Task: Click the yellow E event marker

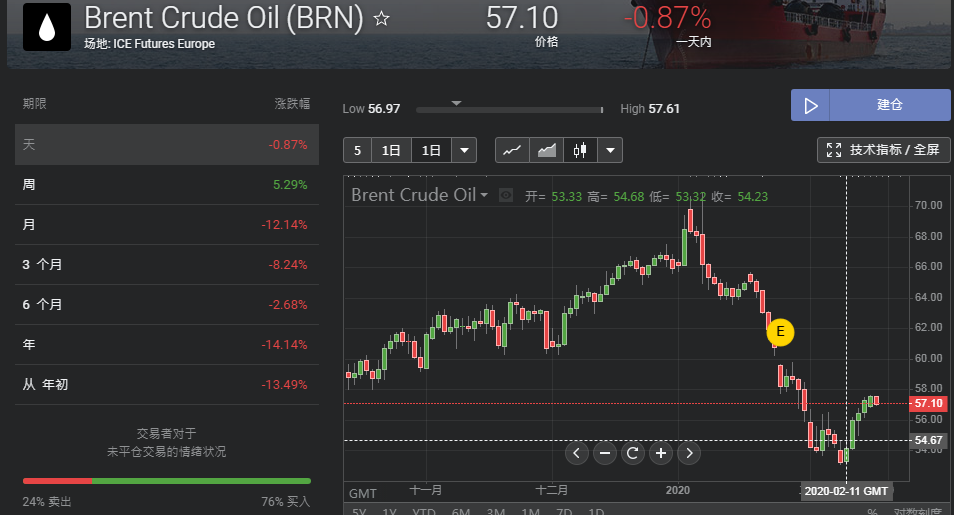Action: (780, 330)
